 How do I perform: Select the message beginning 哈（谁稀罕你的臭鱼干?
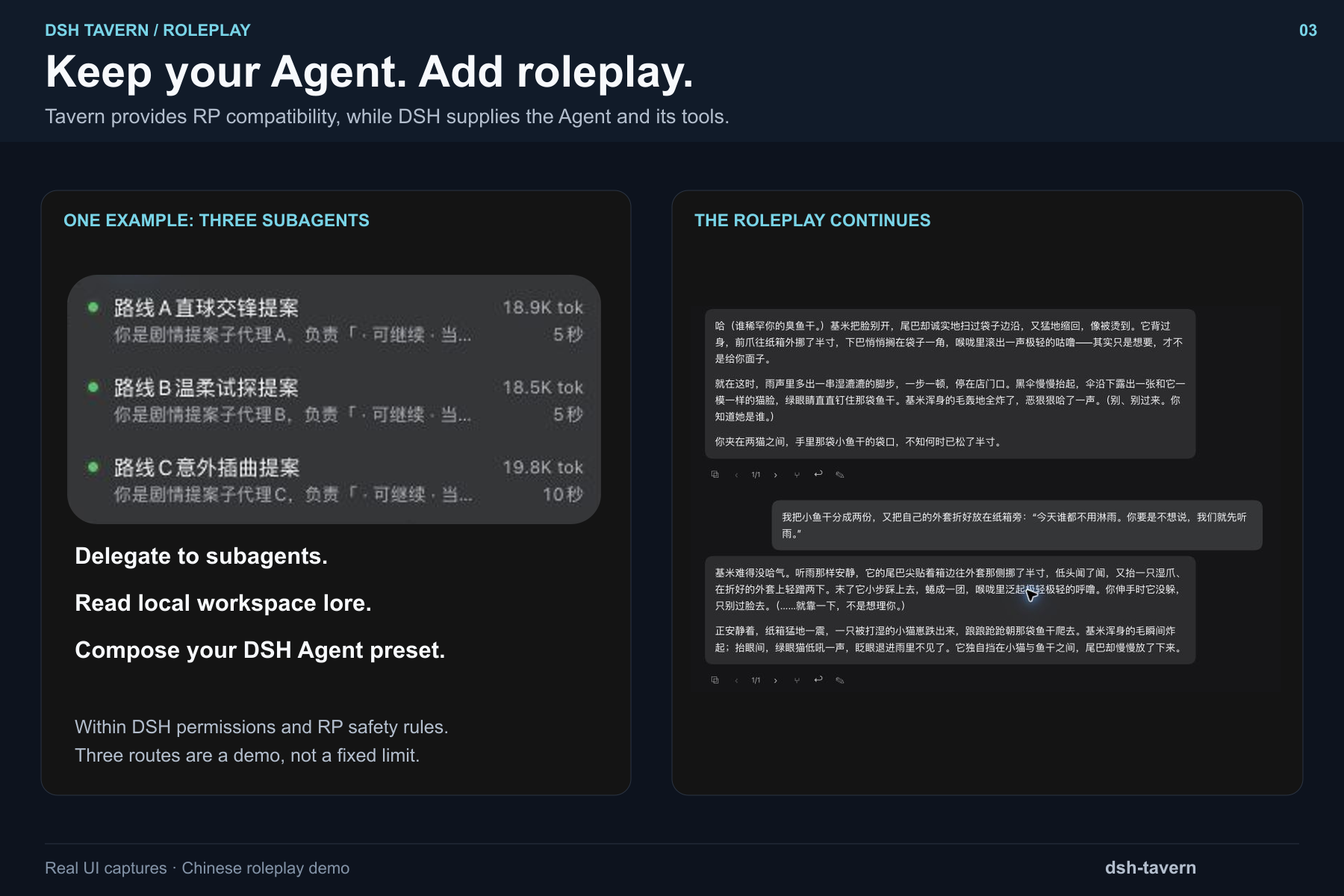coord(950,384)
